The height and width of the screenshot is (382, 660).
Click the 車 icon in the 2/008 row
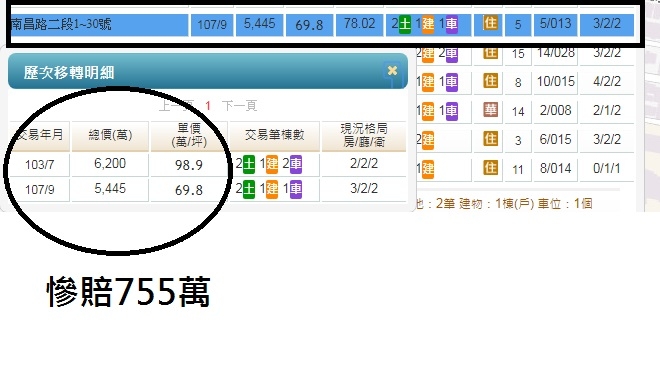(x=452, y=112)
